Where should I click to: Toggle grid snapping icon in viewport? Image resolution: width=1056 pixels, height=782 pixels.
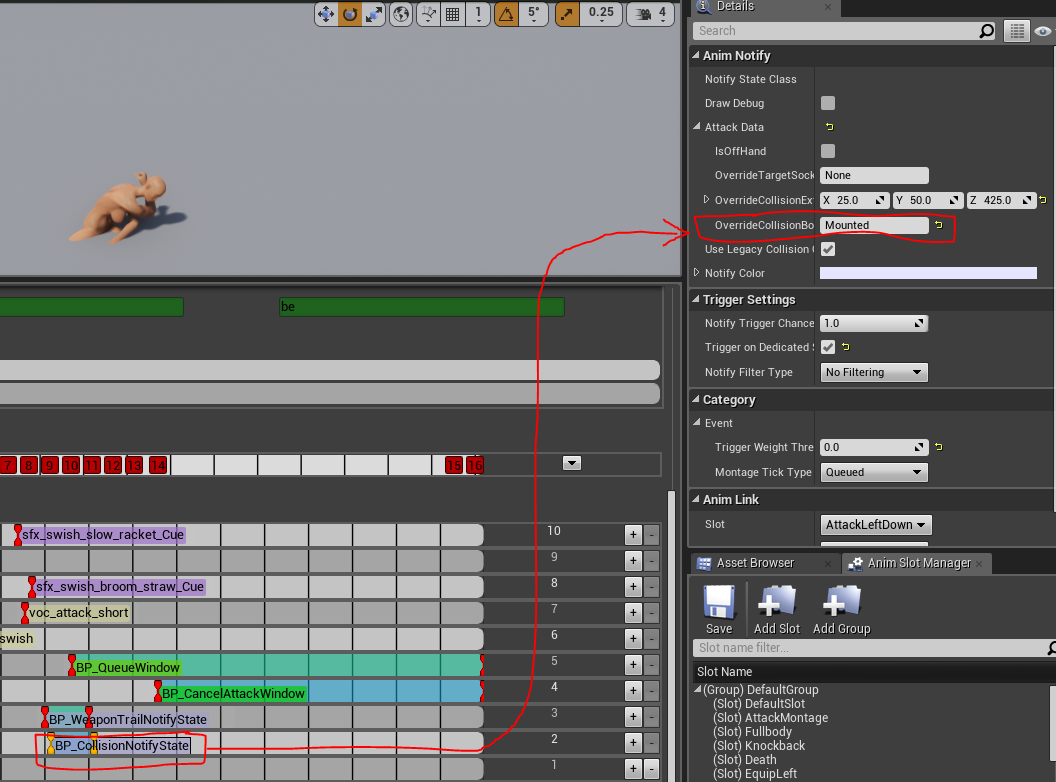click(x=452, y=14)
